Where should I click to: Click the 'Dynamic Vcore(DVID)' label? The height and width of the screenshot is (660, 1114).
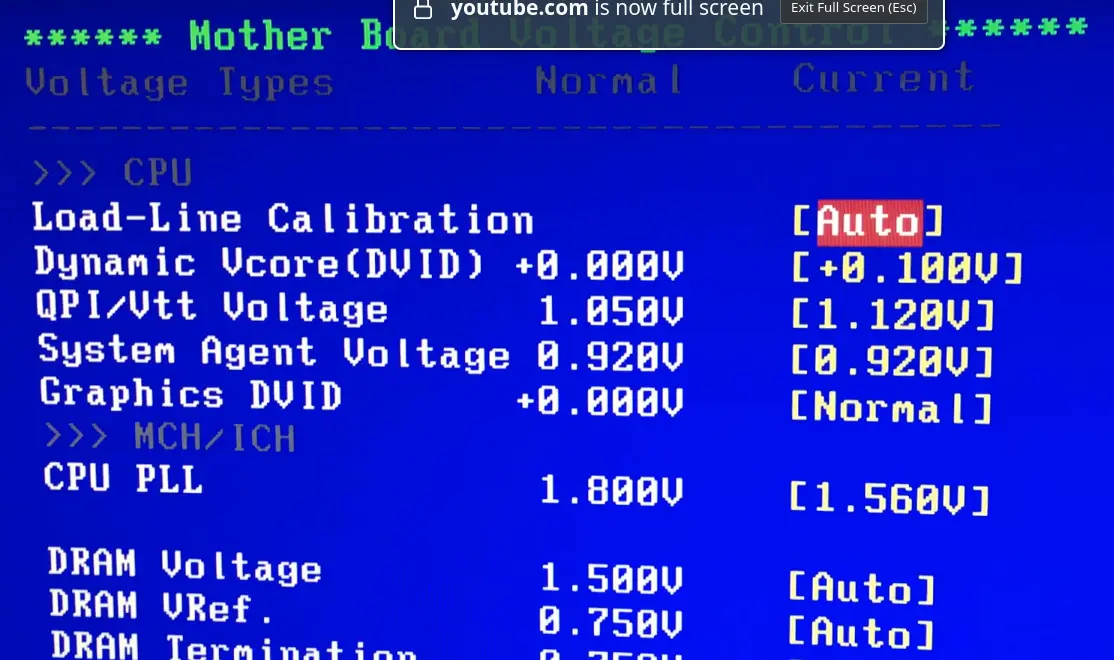coord(259,263)
